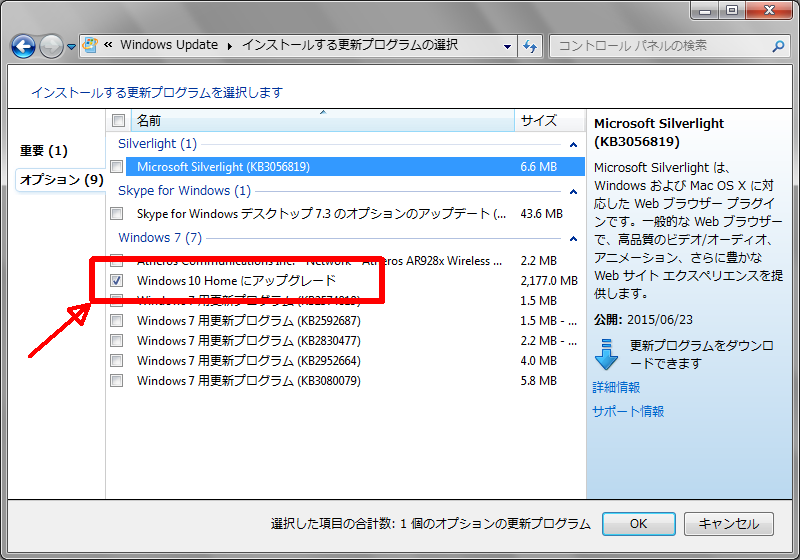Click the refresh button next to the address bar

(530, 46)
